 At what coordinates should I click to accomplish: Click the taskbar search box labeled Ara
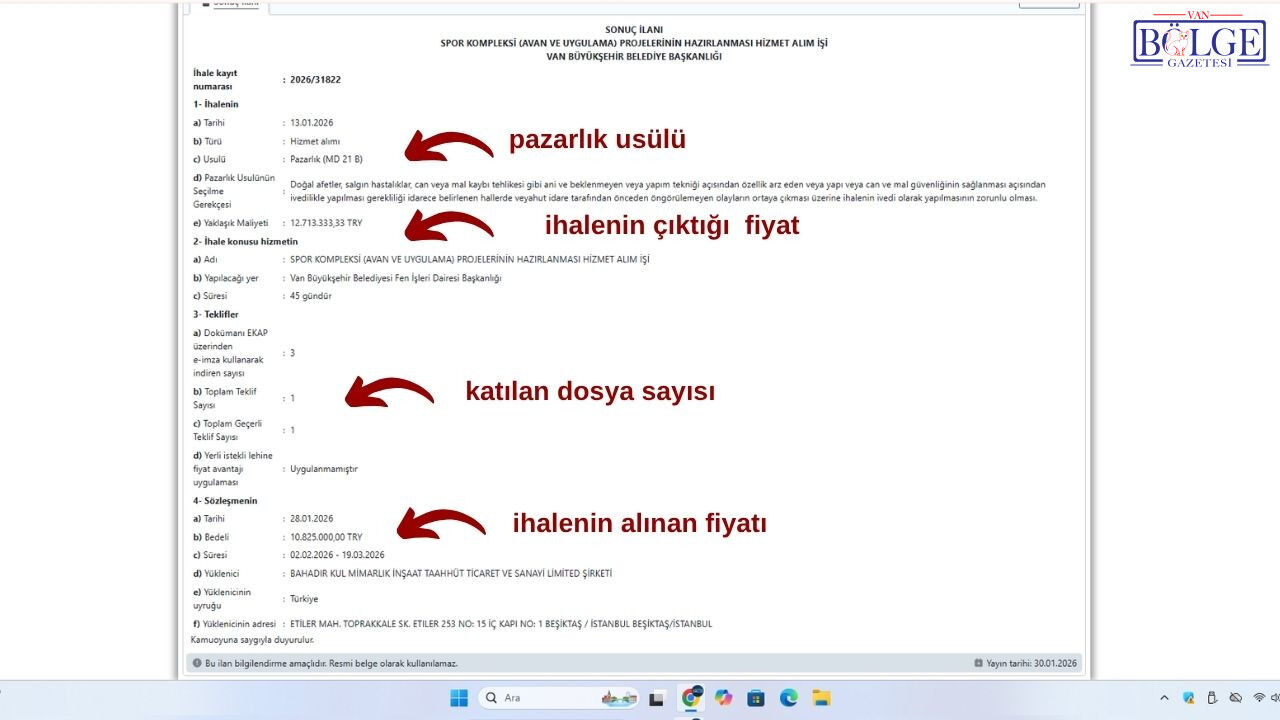pos(561,698)
